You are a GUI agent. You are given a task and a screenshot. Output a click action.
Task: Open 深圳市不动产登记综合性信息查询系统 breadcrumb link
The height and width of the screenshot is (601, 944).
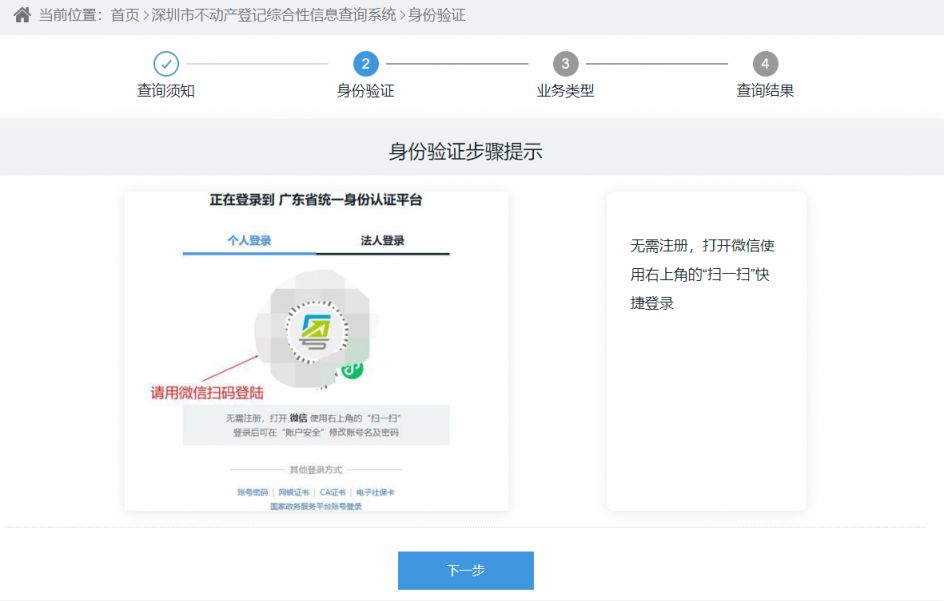tap(274, 15)
